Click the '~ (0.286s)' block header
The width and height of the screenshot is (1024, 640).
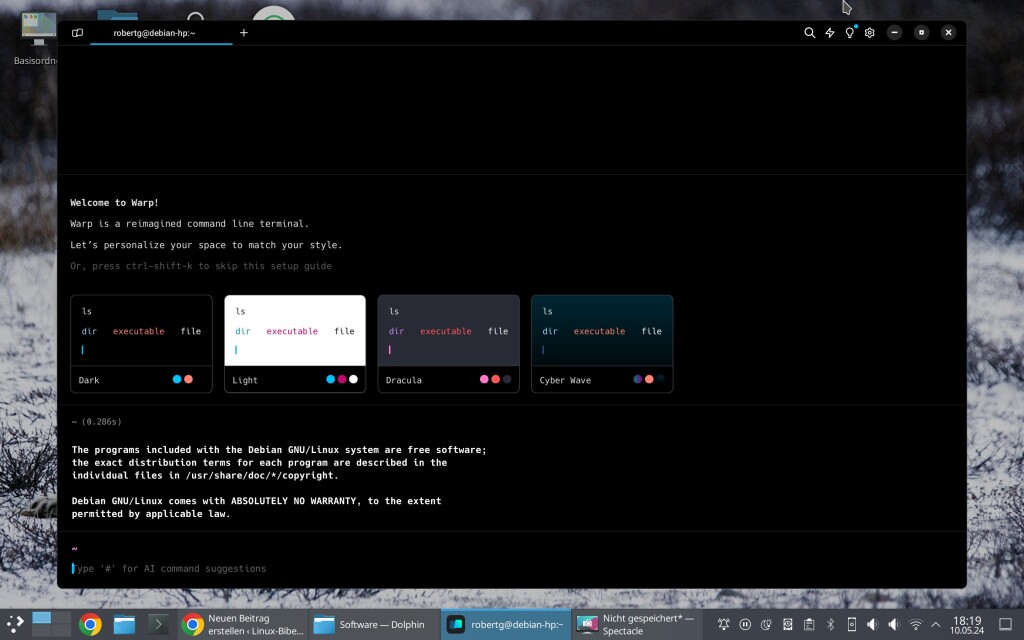[97, 422]
